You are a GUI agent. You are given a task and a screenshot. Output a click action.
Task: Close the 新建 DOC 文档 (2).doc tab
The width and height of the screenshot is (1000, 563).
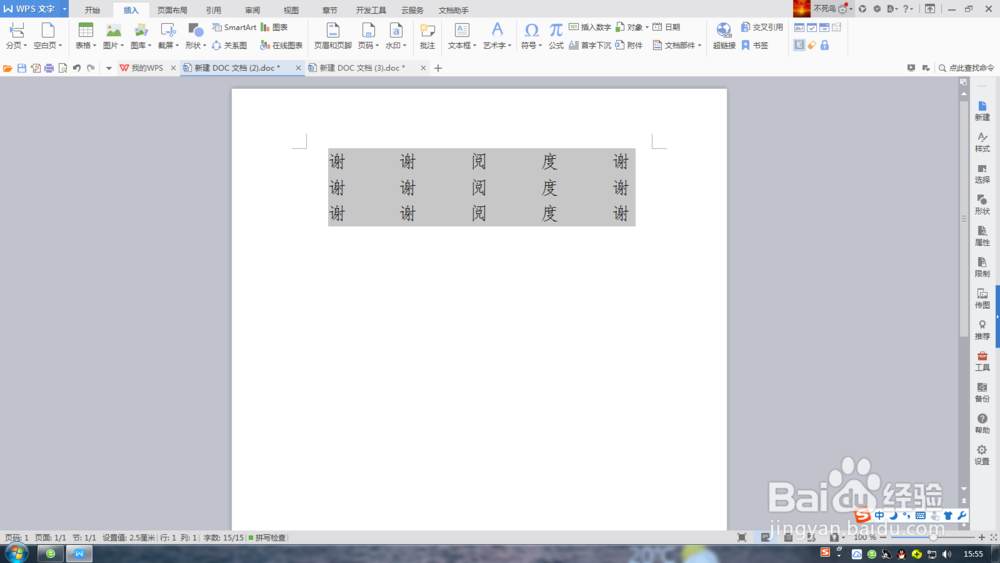pyautogui.click(x=298, y=68)
